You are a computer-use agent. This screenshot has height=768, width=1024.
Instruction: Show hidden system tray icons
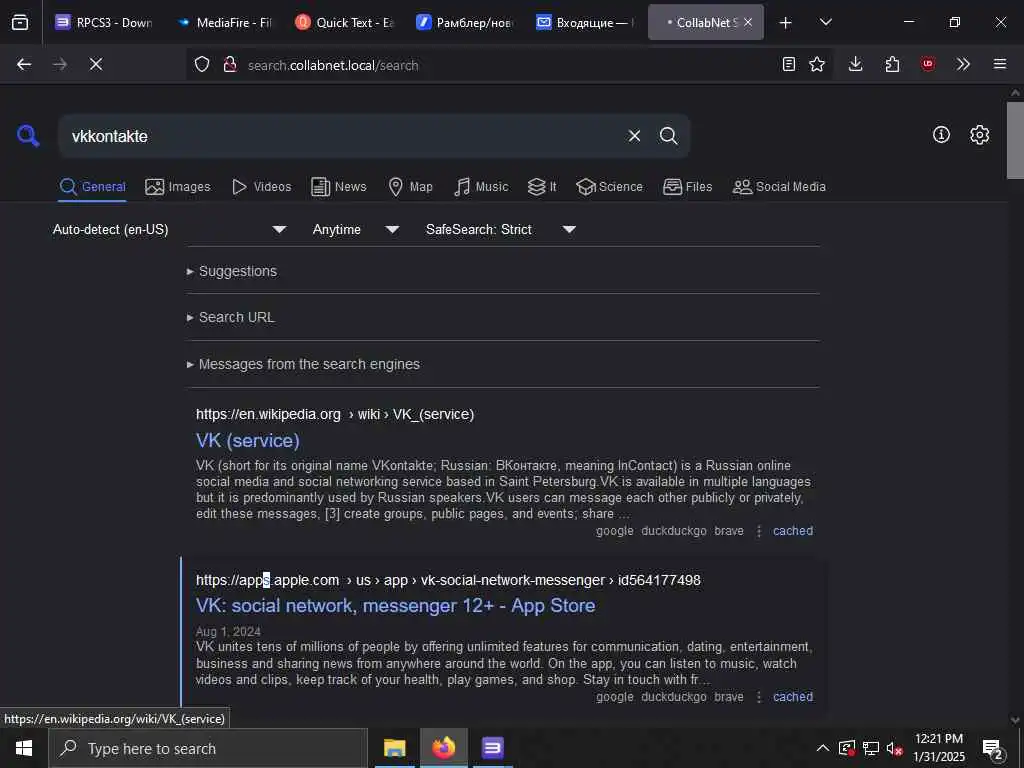[x=823, y=748]
